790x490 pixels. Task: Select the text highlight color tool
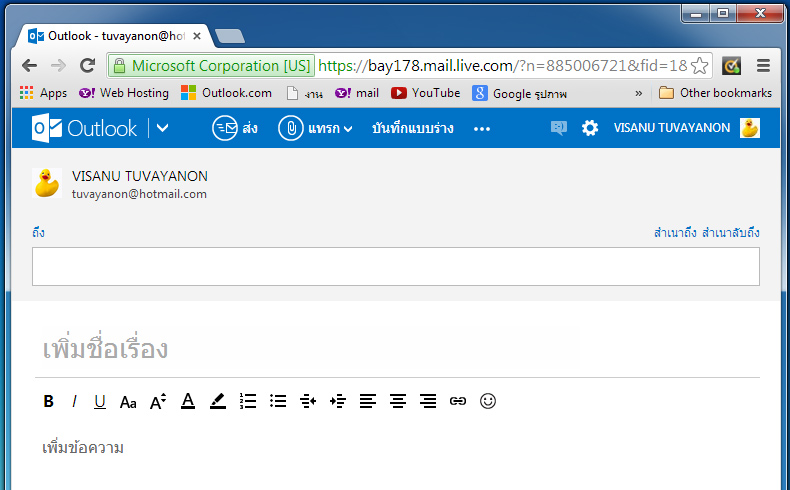click(x=218, y=401)
